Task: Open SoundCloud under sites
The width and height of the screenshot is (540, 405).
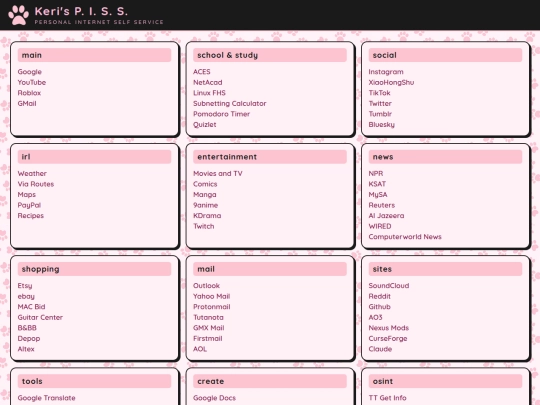Action: tap(389, 286)
